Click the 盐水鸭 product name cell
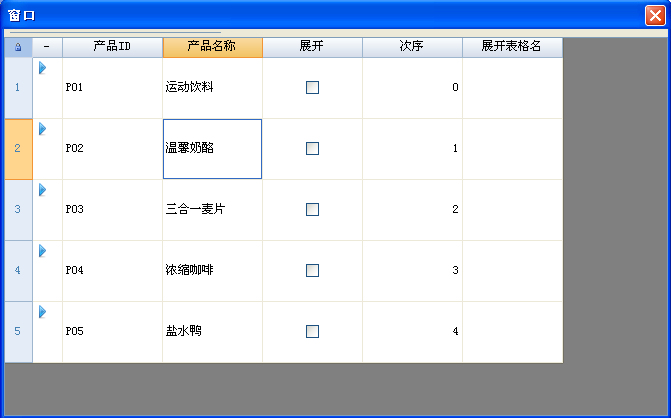 (213, 332)
